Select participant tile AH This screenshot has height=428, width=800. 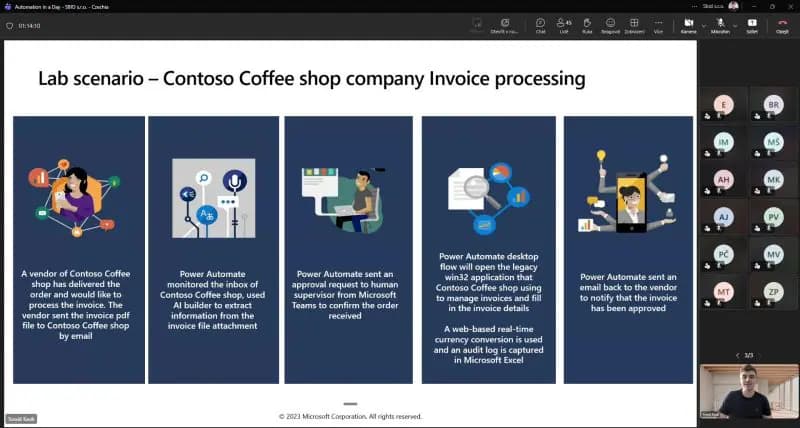click(x=723, y=180)
